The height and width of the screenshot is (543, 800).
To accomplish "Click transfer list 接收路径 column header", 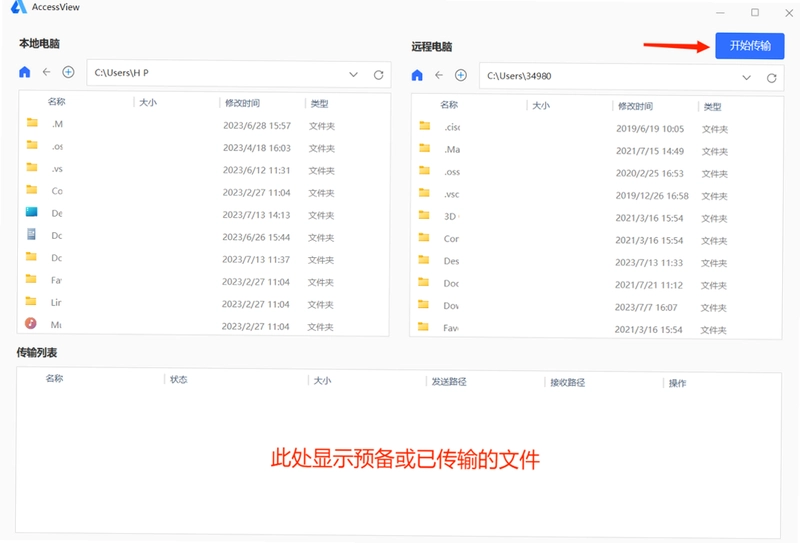I will coord(567,383).
